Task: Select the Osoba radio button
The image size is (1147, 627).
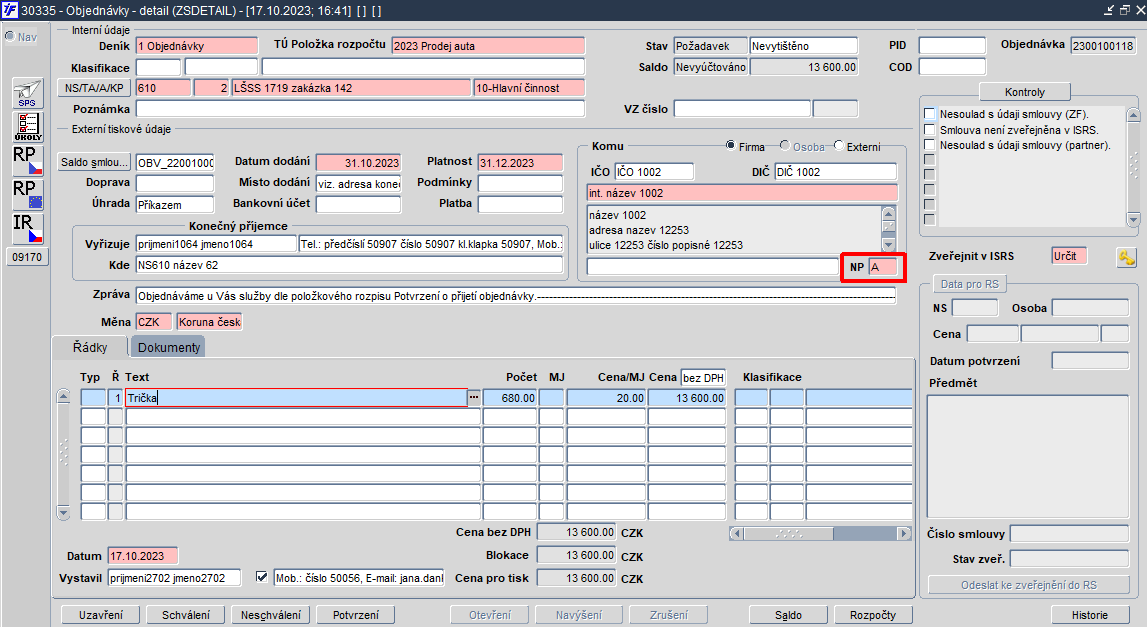Action: (x=785, y=146)
